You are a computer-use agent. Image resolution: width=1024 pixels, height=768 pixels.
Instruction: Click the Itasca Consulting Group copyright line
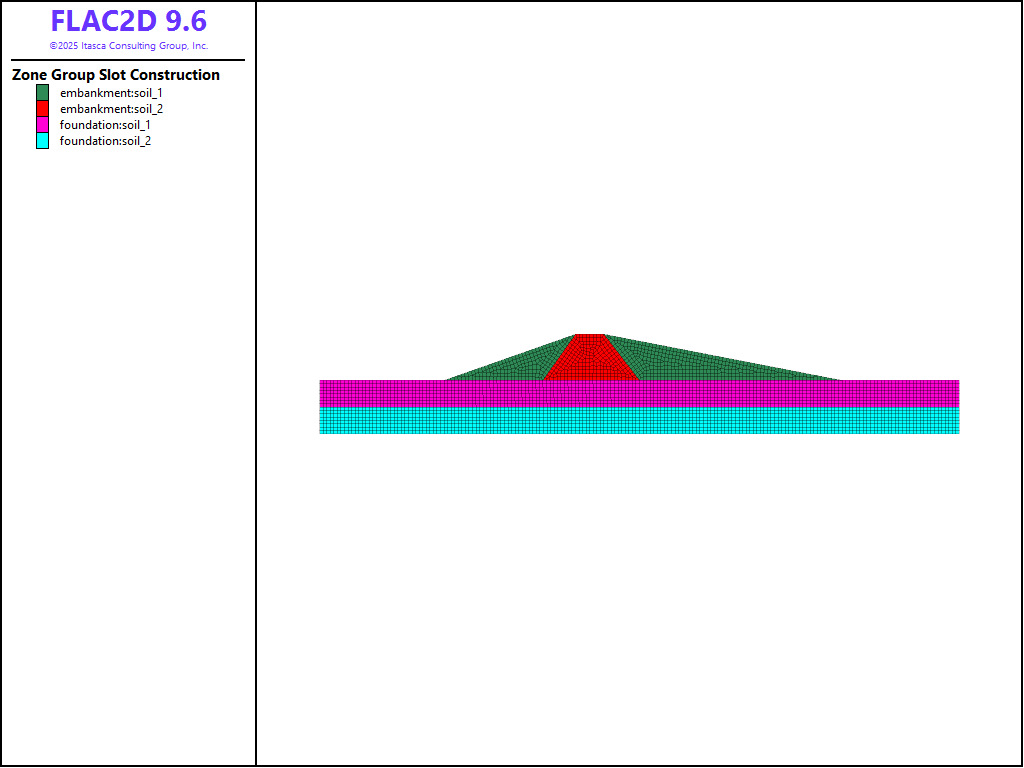point(128,46)
